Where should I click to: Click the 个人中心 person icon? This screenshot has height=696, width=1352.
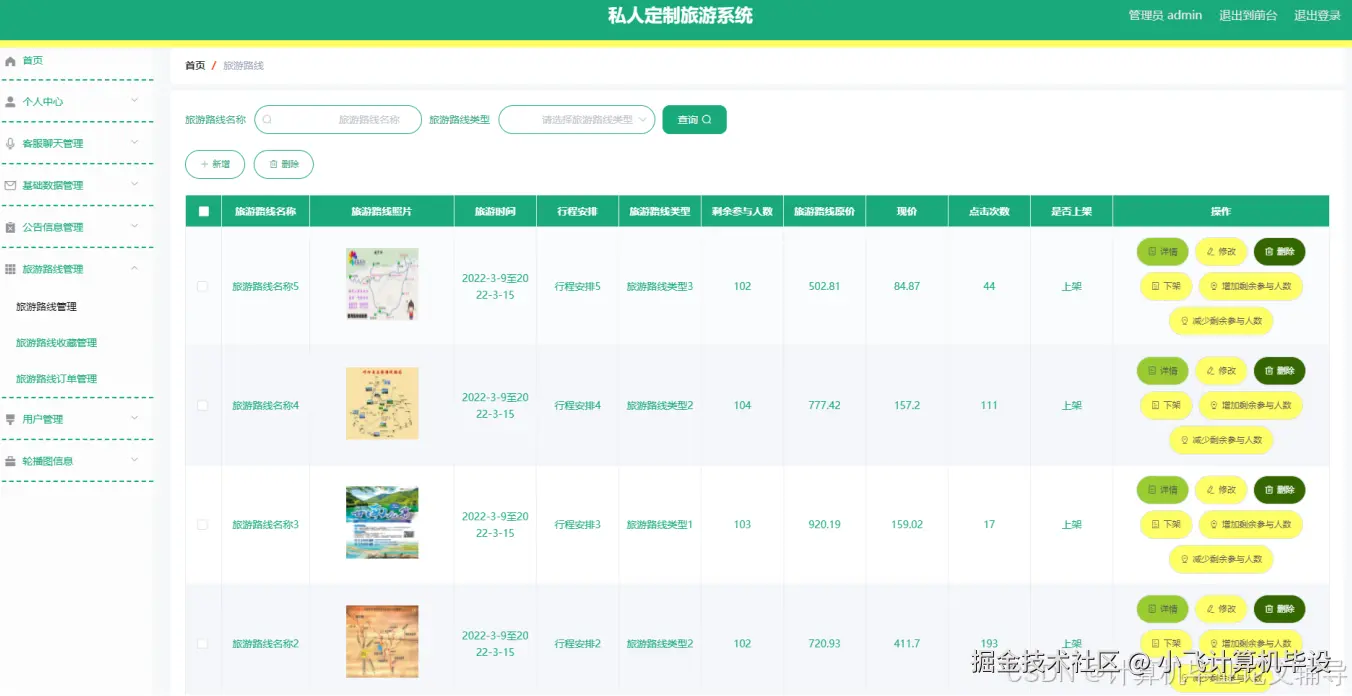(x=13, y=101)
